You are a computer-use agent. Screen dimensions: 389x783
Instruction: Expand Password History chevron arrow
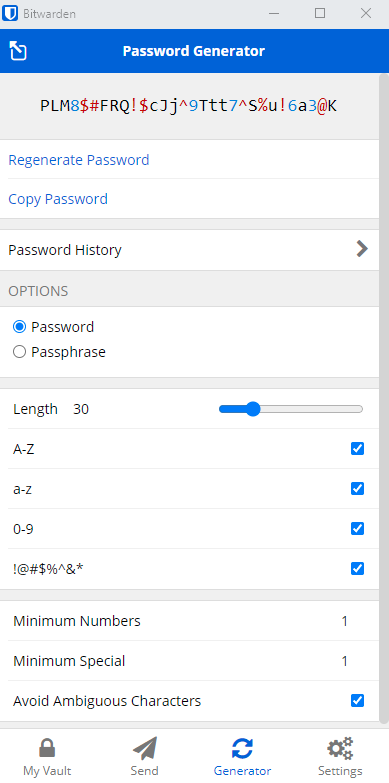(362, 249)
